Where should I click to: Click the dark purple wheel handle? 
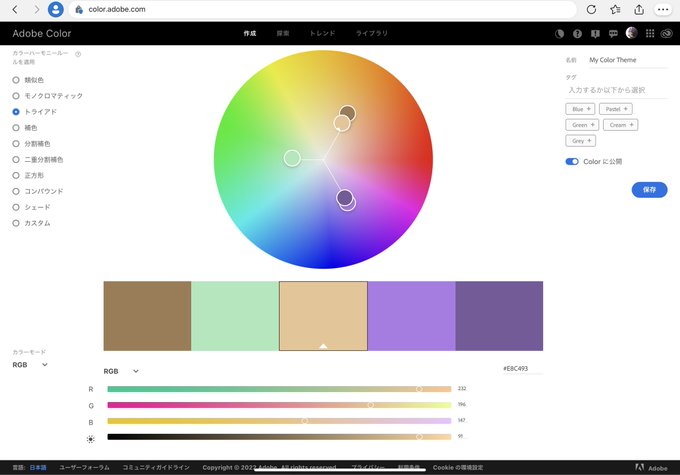coord(344,198)
